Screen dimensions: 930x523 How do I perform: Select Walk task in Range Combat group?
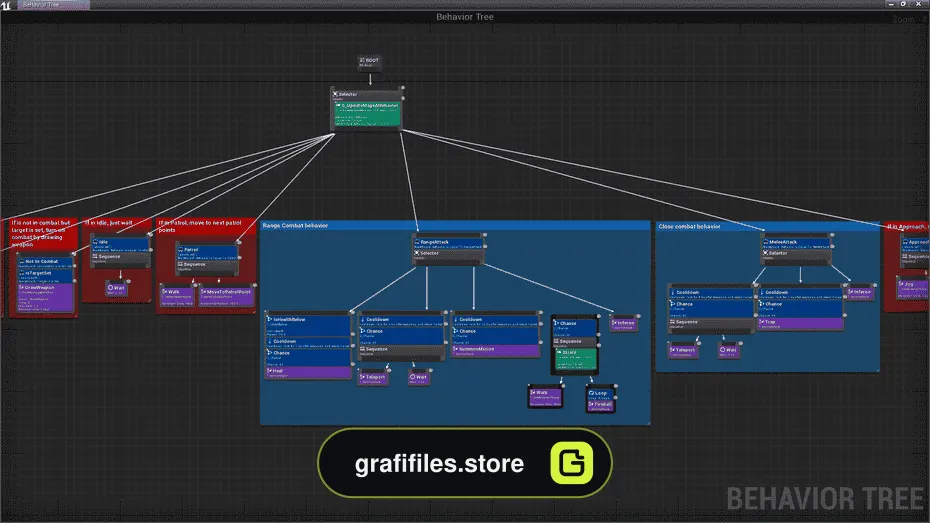545,397
